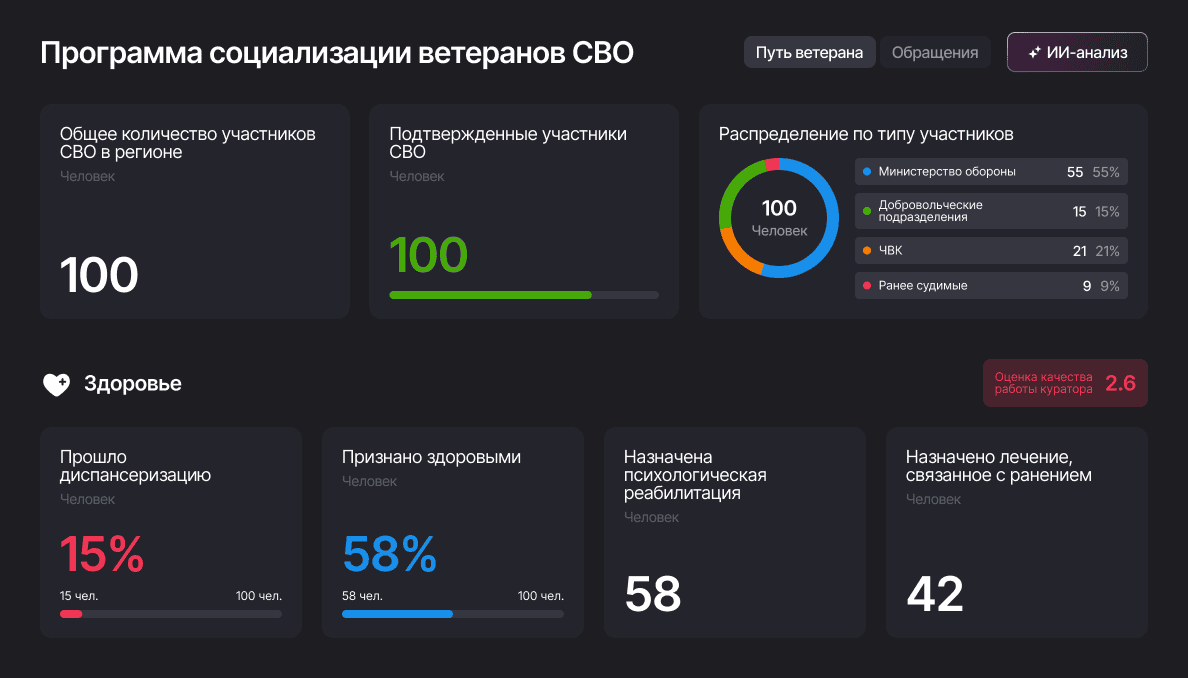This screenshot has height=678, width=1188.
Task: Click the orange dot beside ЧВК
Action: pos(867,251)
